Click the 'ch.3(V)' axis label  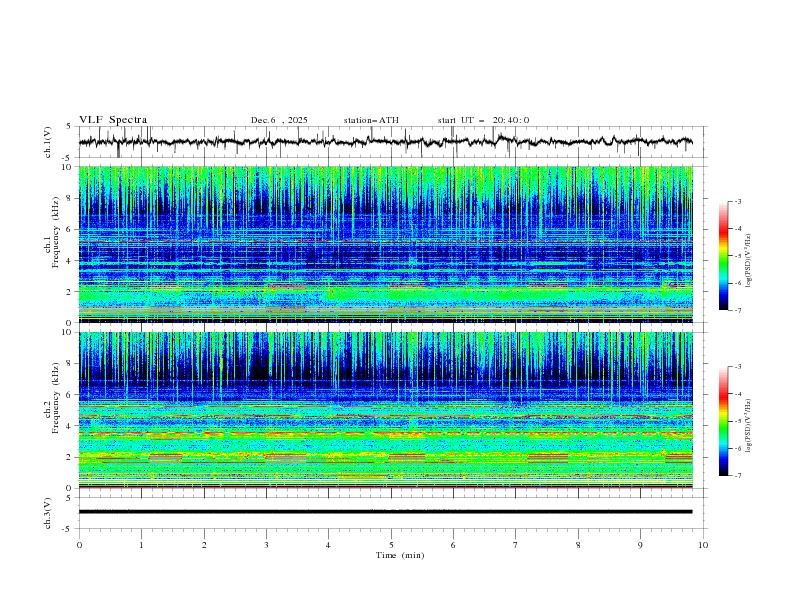tap(48, 513)
